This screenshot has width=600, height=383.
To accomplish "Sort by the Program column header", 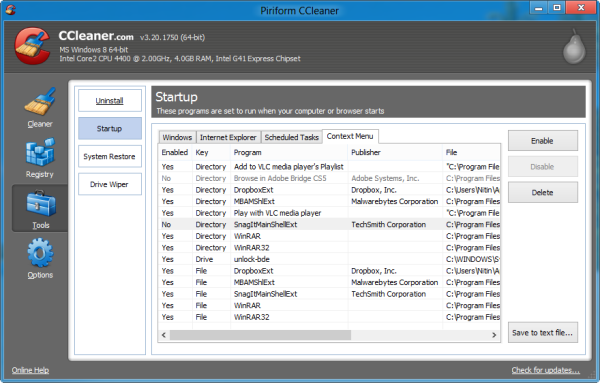I will click(x=290, y=152).
